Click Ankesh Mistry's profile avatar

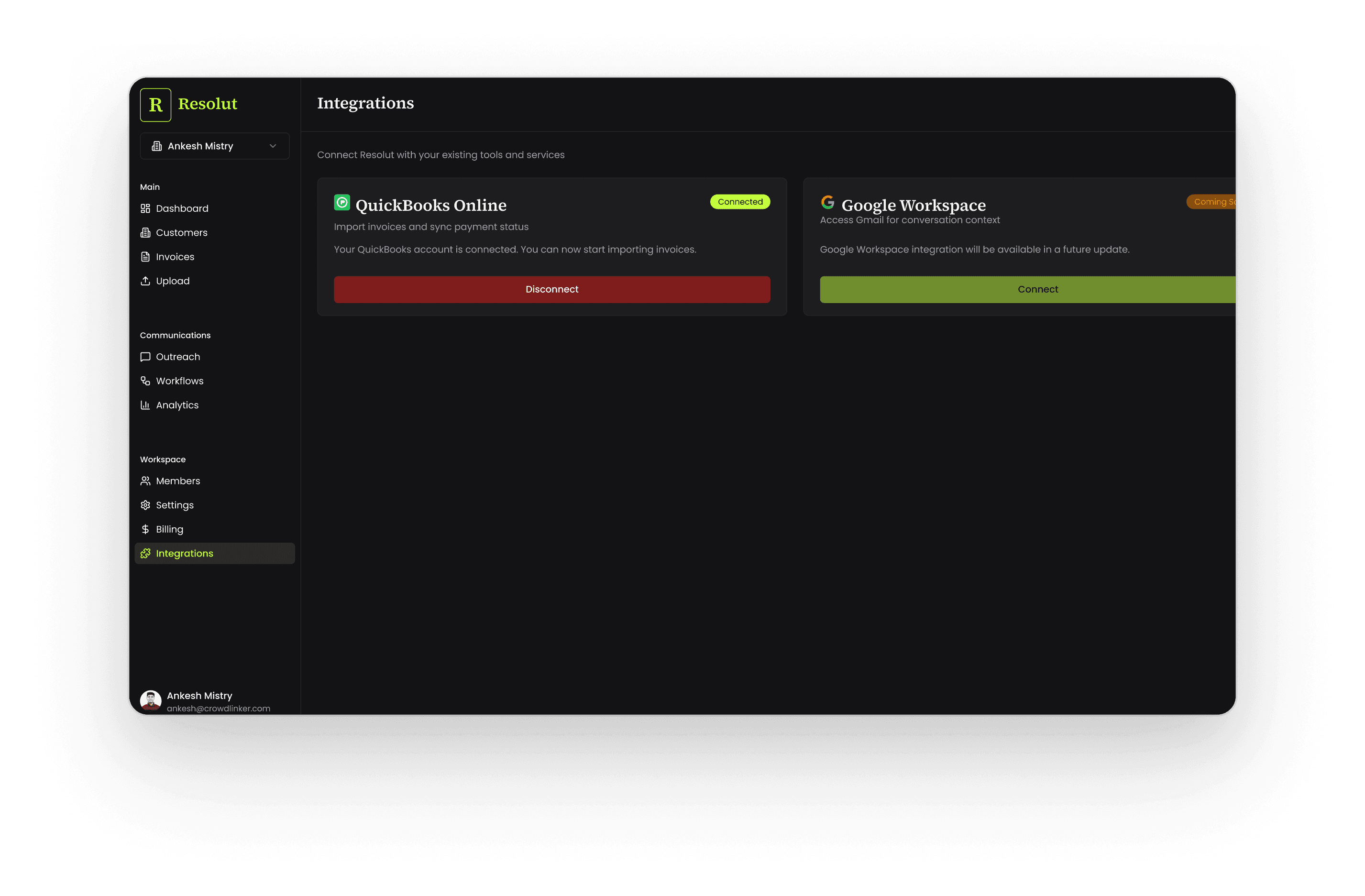(151, 700)
